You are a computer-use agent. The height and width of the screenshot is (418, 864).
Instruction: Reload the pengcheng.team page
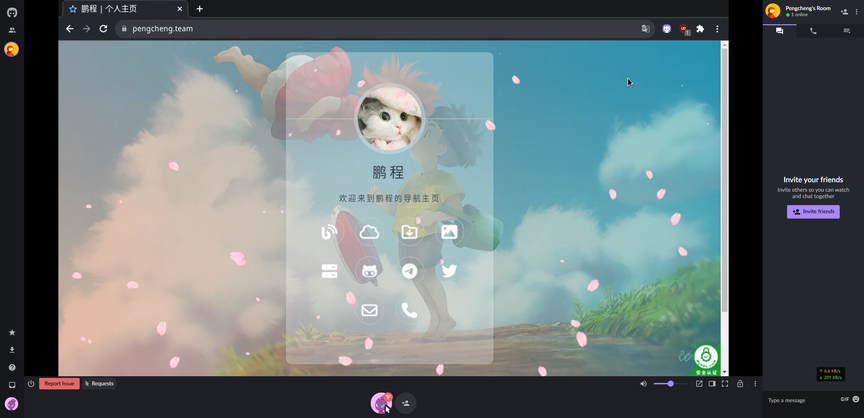pos(103,29)
